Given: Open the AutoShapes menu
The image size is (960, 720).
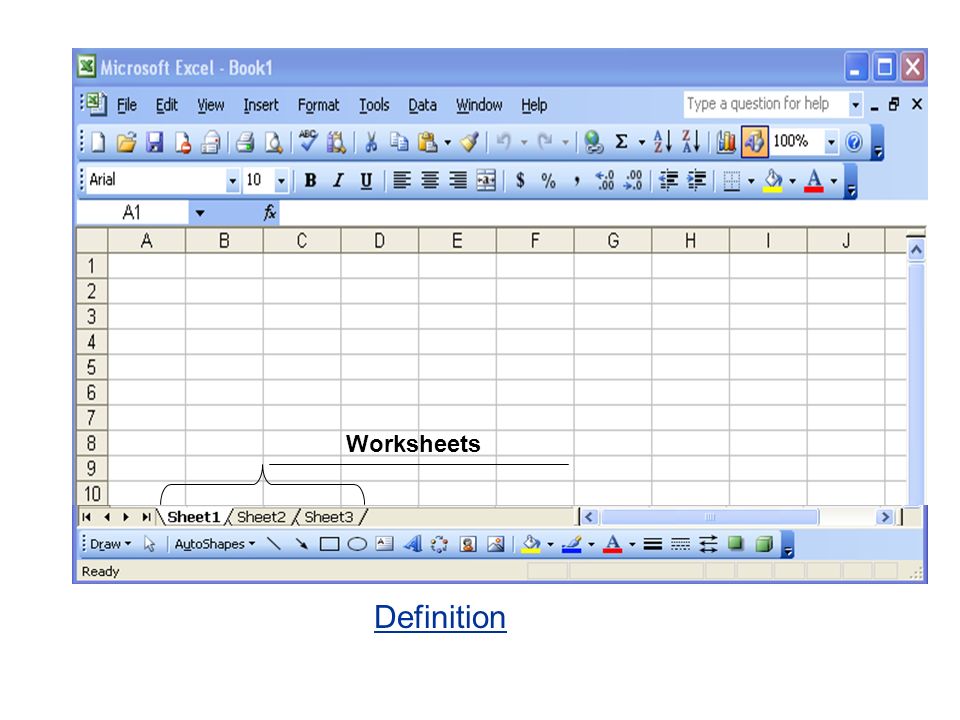Looking at the screenshot, I should pos(214,544).
